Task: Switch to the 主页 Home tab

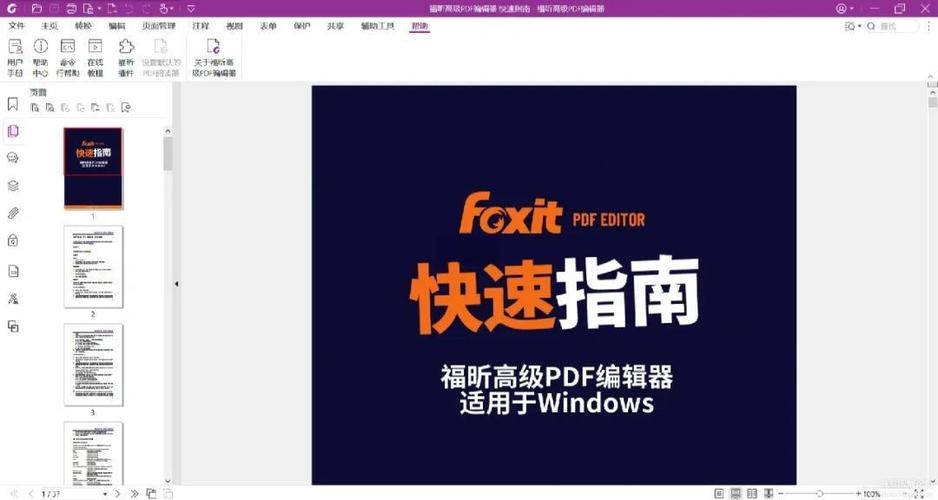Action: pos(50,26)
